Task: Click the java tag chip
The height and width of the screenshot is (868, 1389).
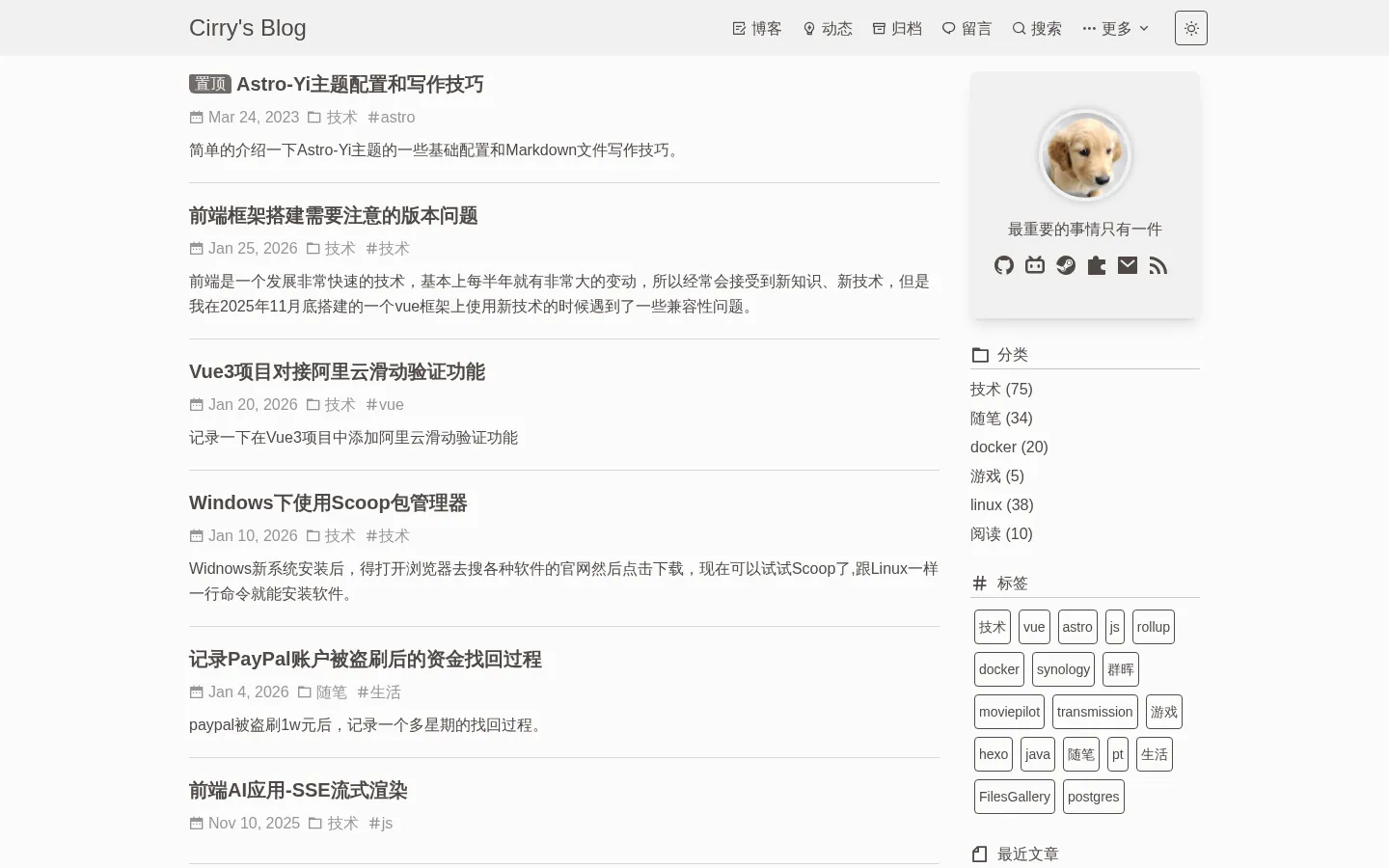Action: pos(1038,754)
